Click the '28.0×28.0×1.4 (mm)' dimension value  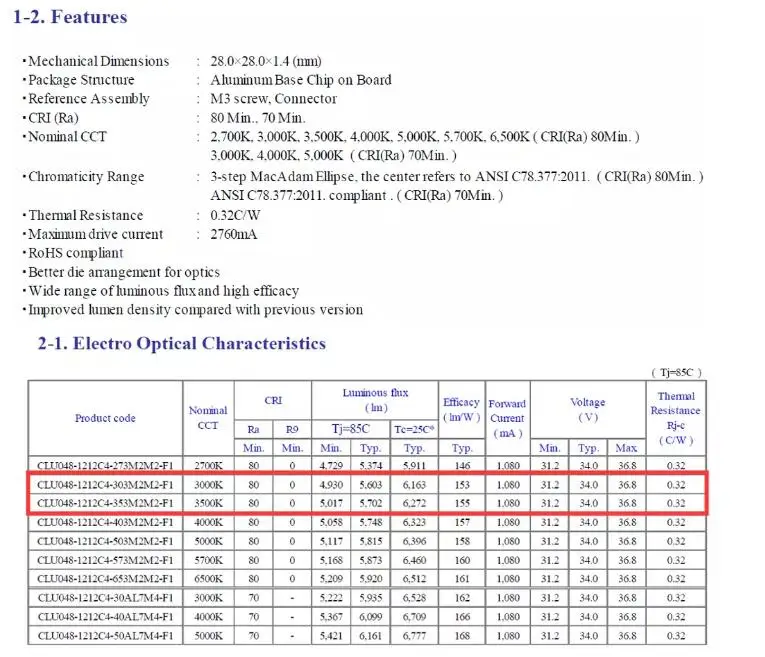click(x=266, y=61)
